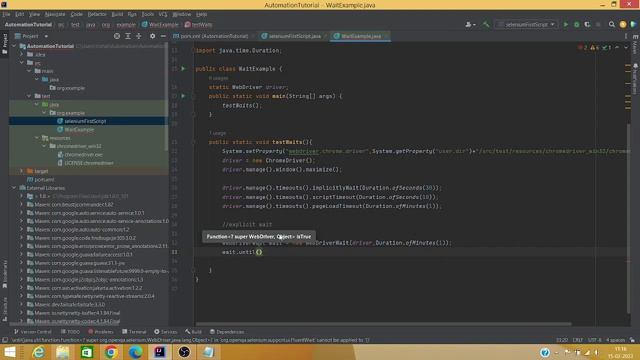Image resolution: width=640 pixels, height=360 pixels.
Task: Switch to the pom.xml editor tab
Action: click(213, 36)
